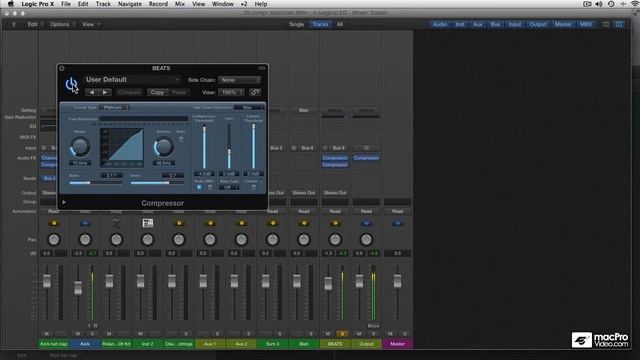Mute the Kick hat clap channel
The image size is (640, 360).
tap(47, 334)
